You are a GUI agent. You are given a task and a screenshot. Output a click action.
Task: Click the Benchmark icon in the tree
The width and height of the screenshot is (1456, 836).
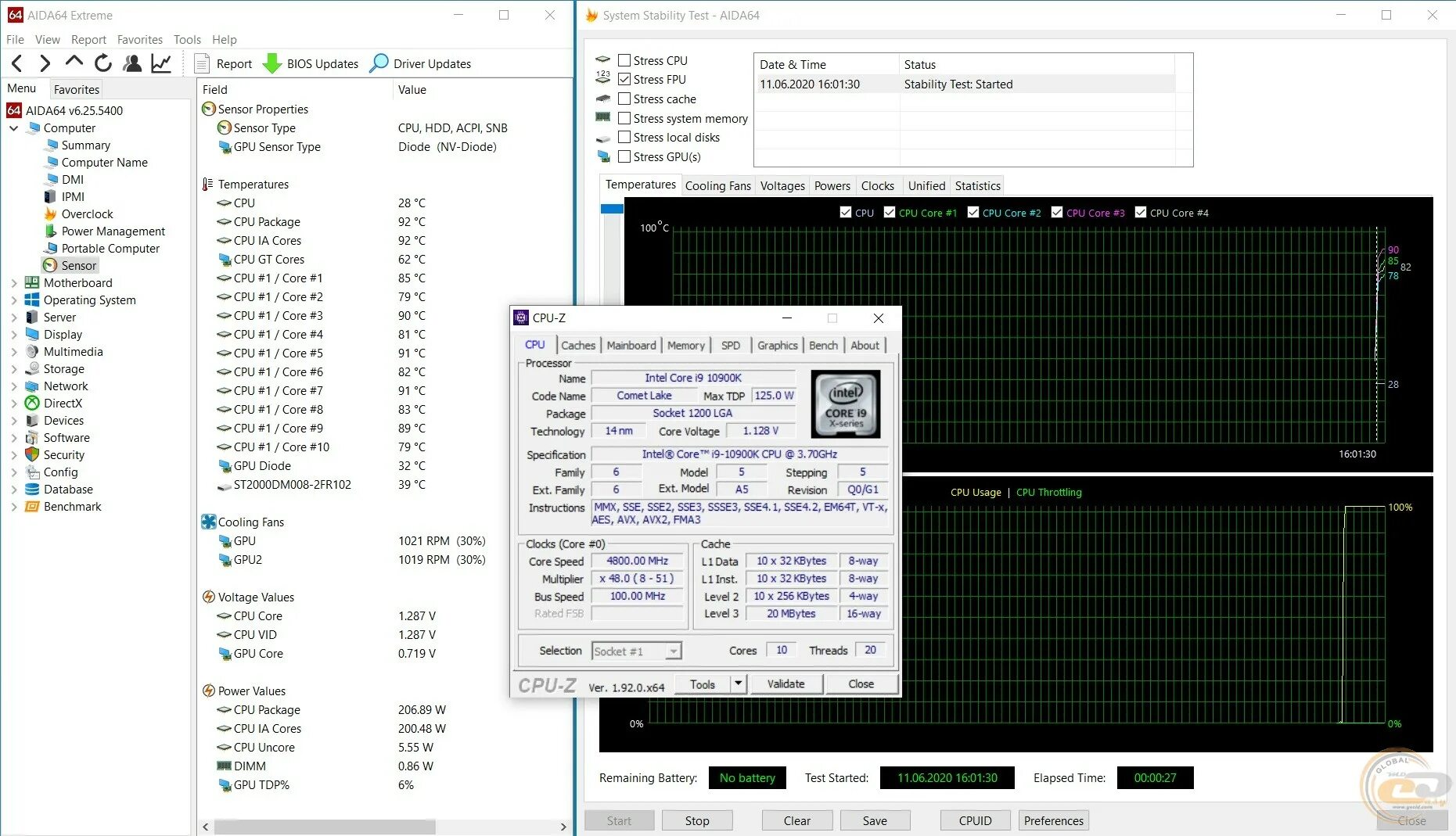32,507
